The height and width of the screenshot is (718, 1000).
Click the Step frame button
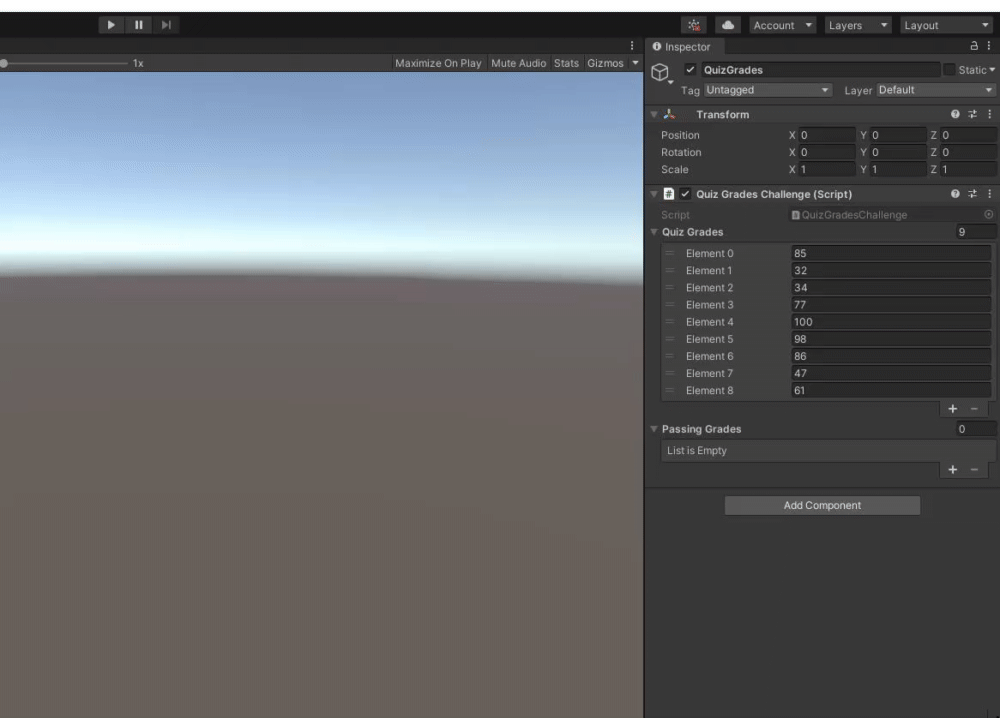click(x=165, y=25)
